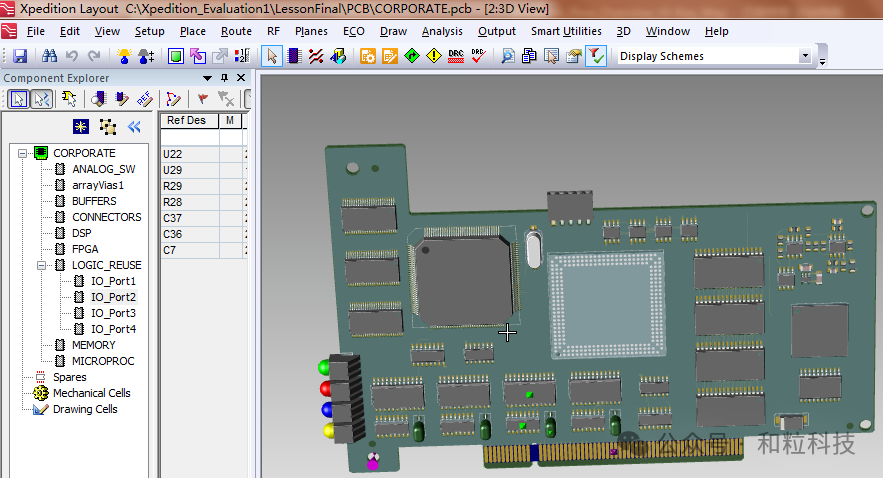Collapse the LOGIC_REUSE tree node

click(41, 265)
